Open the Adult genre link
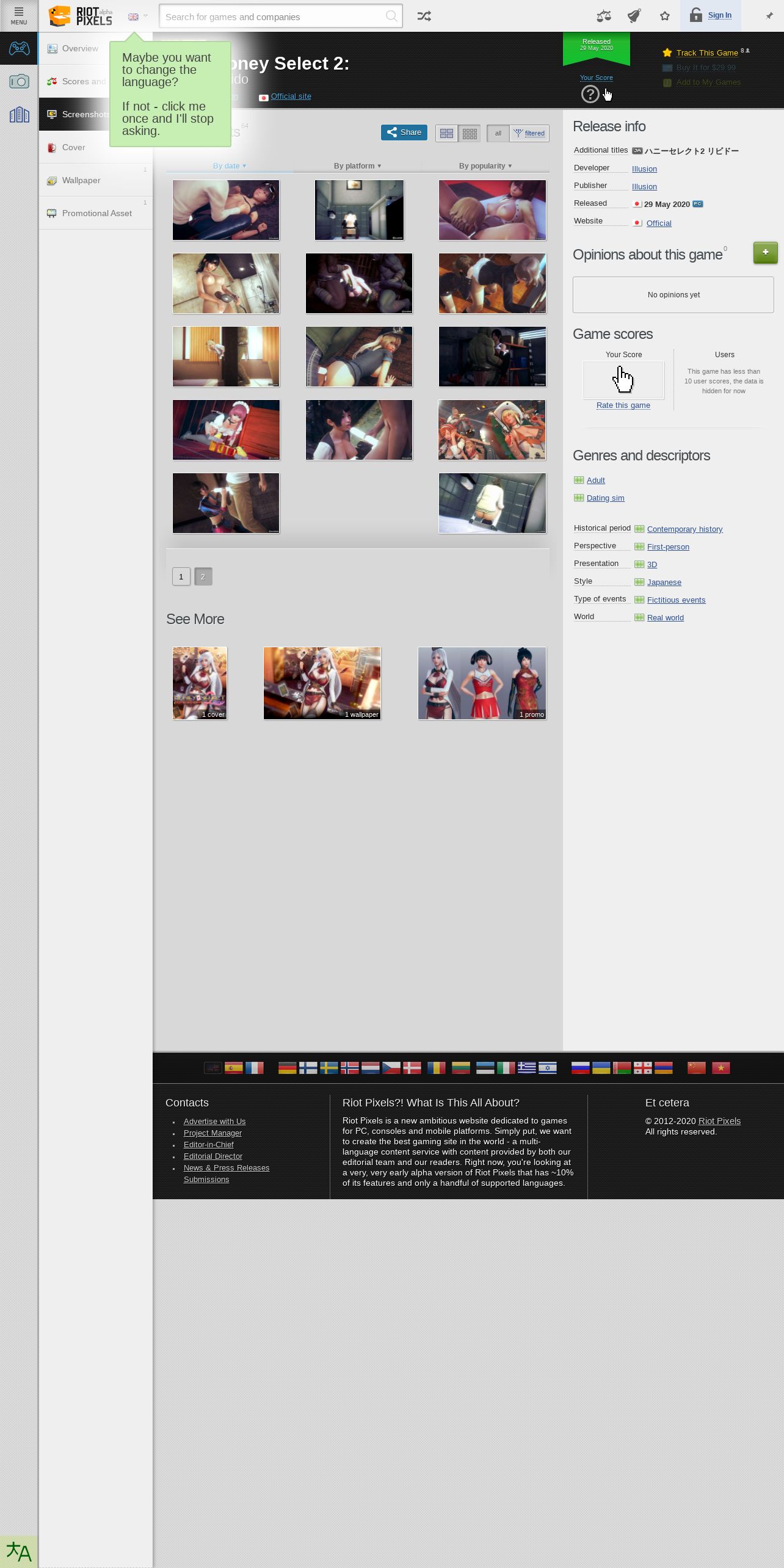The width and height of the screenshot is (784, 1568). (x=595, y=481)
